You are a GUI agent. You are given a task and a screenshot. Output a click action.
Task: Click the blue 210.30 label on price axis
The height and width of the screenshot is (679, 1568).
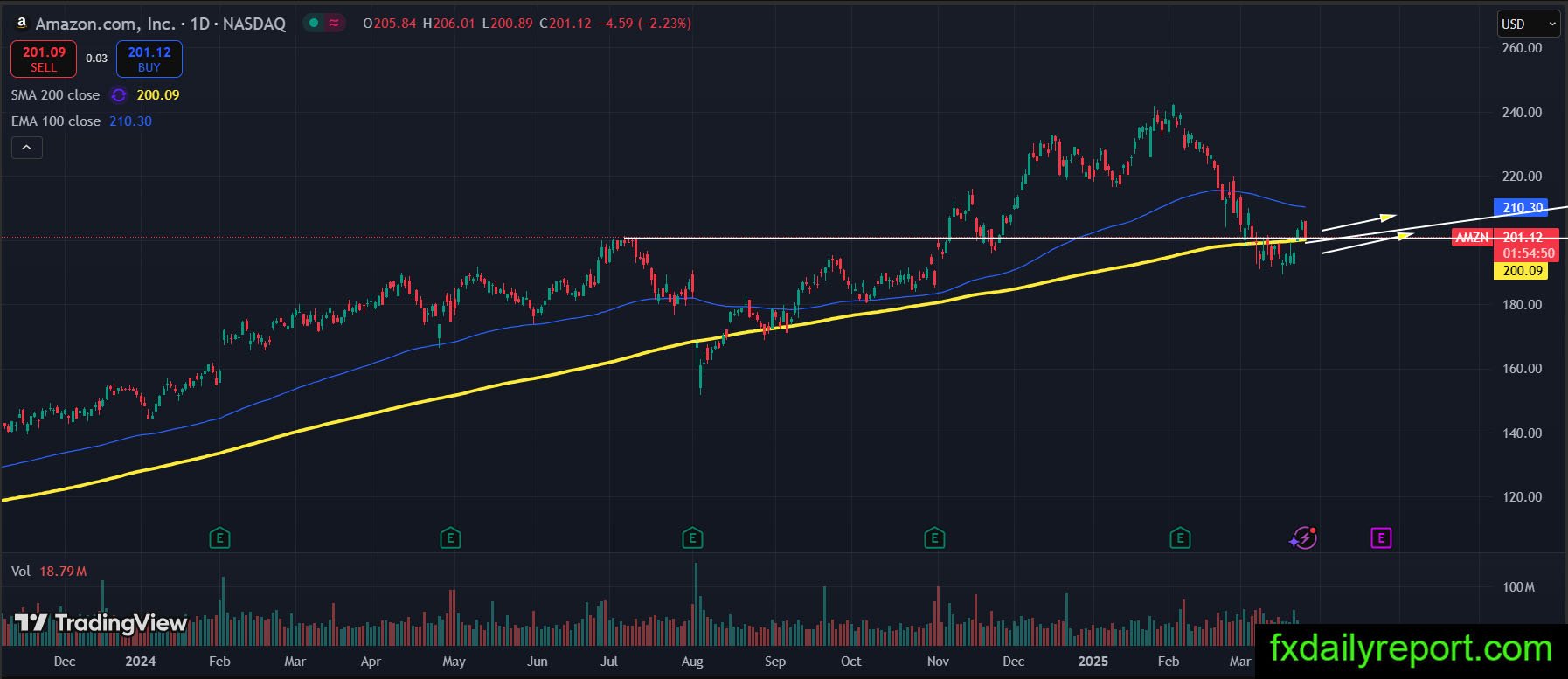pos(1523,208)
